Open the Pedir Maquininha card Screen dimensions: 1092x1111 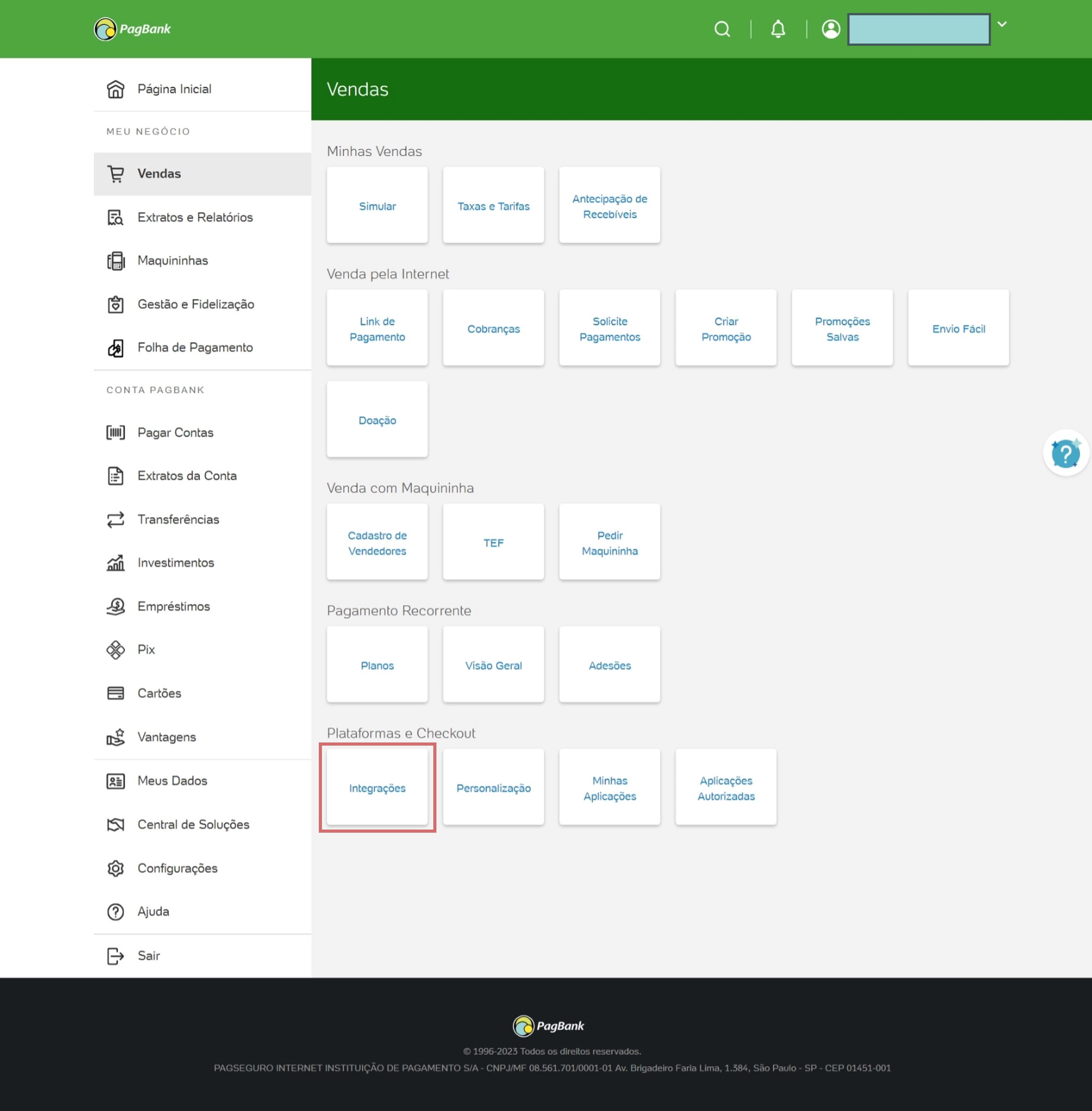click(x=610, y=542)
